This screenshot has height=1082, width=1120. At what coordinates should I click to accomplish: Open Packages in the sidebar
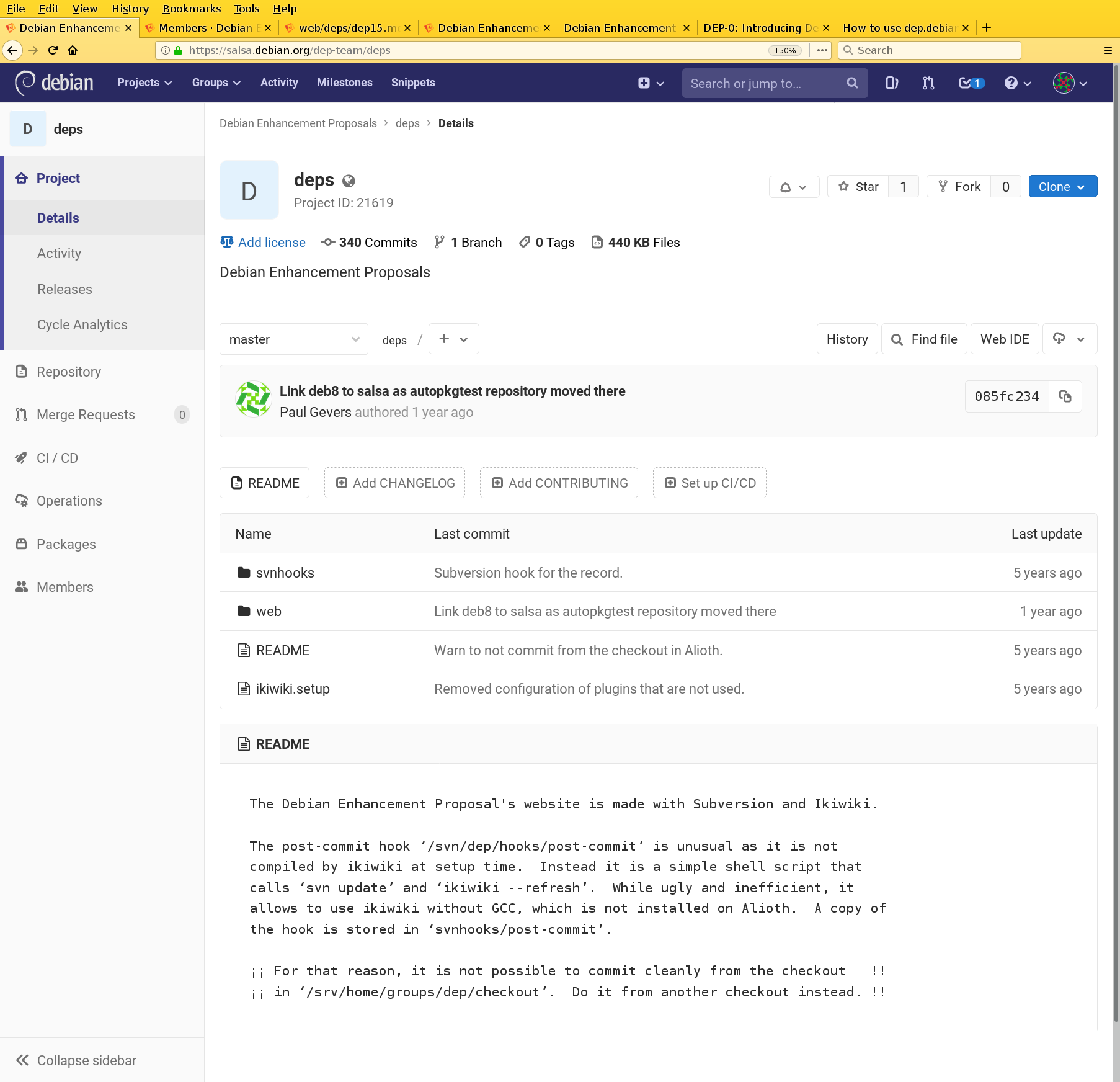click(66, 544)
